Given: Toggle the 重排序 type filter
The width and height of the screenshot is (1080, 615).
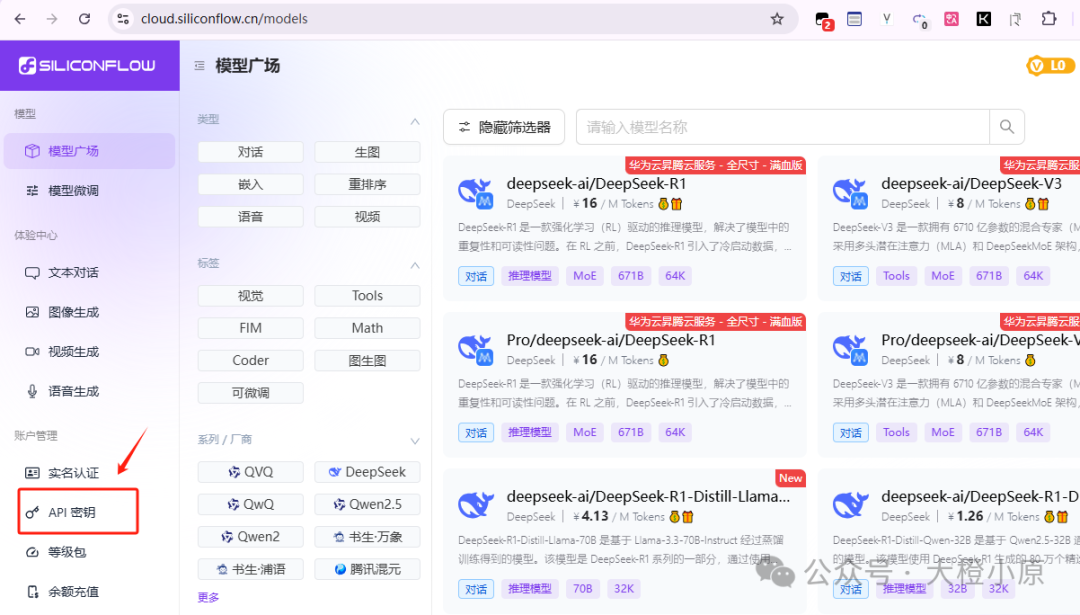Looking at the screenshot, I should [x=367, y=185].
